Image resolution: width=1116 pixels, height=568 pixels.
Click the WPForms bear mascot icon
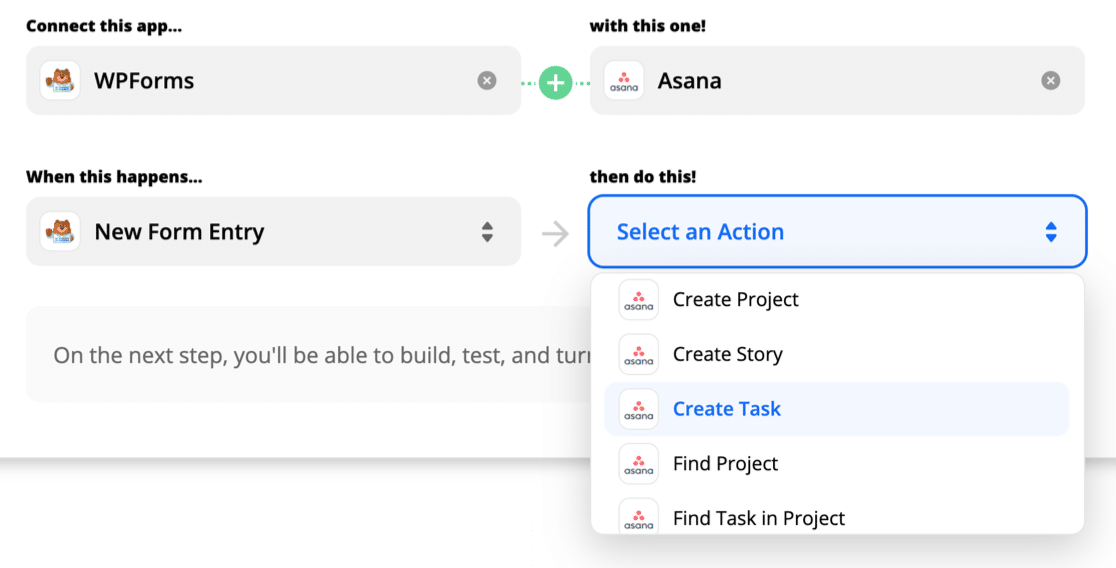60,80
